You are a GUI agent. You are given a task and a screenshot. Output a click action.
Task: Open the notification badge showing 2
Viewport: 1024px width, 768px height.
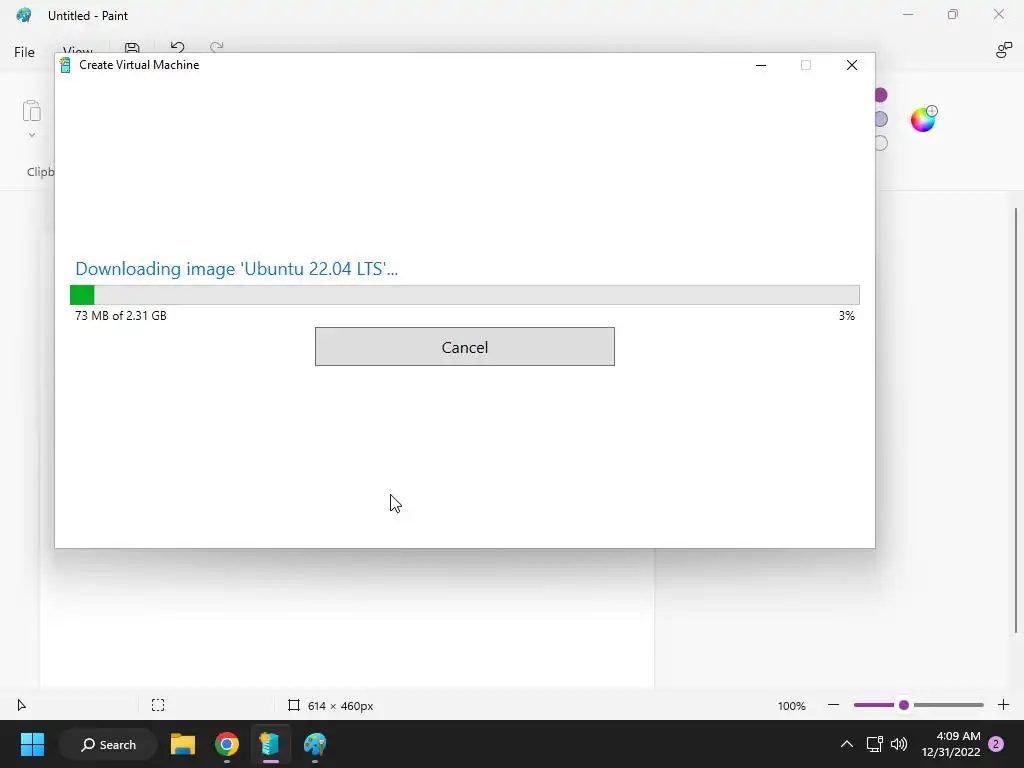point(996,744)
